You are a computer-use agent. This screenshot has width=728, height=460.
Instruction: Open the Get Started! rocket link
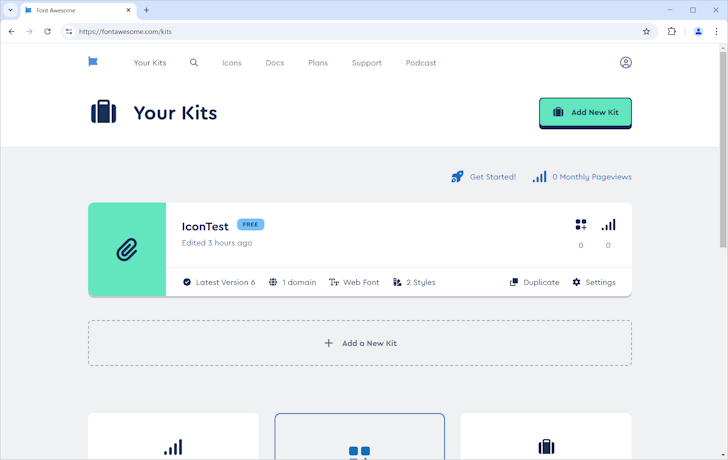click(484, 177)
